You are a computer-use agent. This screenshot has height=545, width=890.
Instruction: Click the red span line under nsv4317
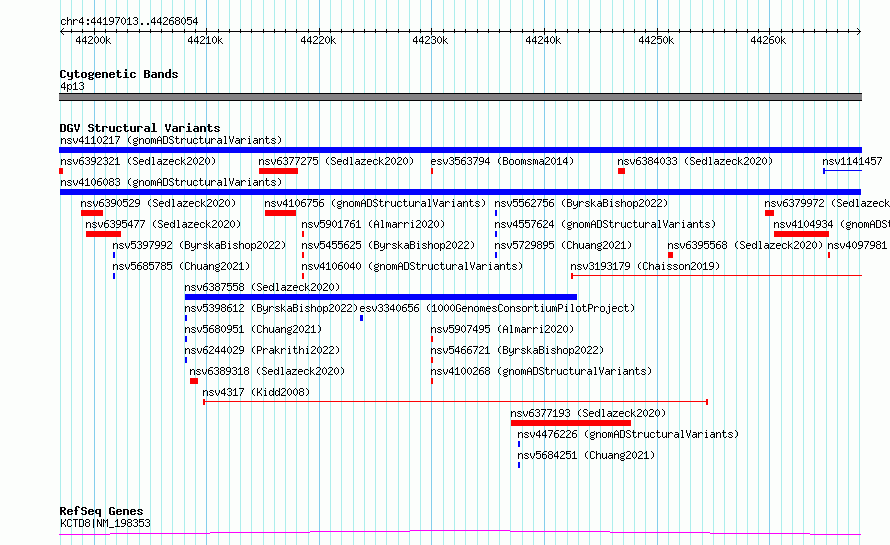455,402
